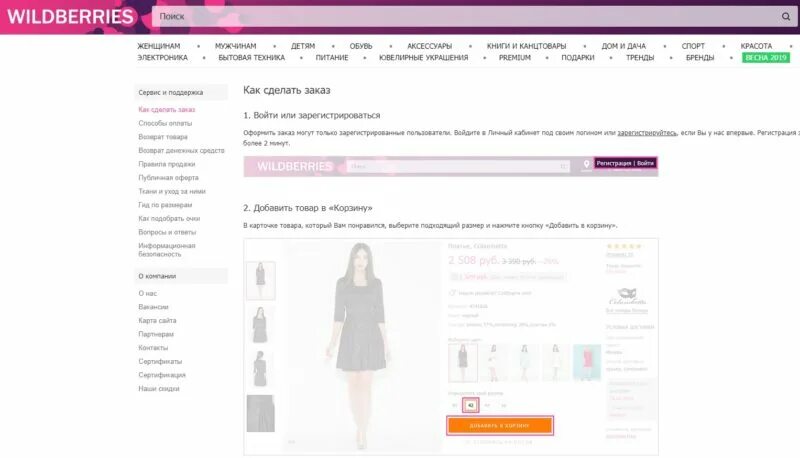
Task: Open the СПОРТ category
Action: pos(693,46)
